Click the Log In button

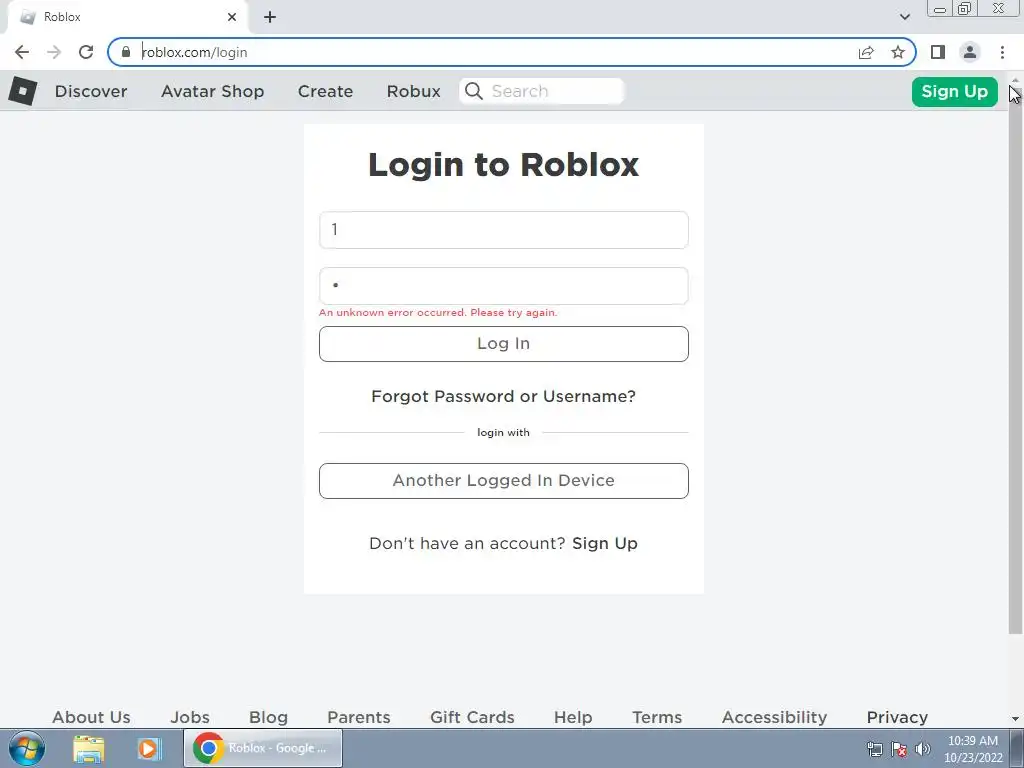[504, 344]
